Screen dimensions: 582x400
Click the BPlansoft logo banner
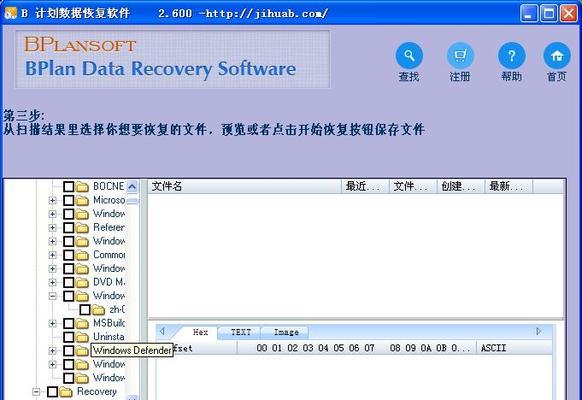pos(173,59)
